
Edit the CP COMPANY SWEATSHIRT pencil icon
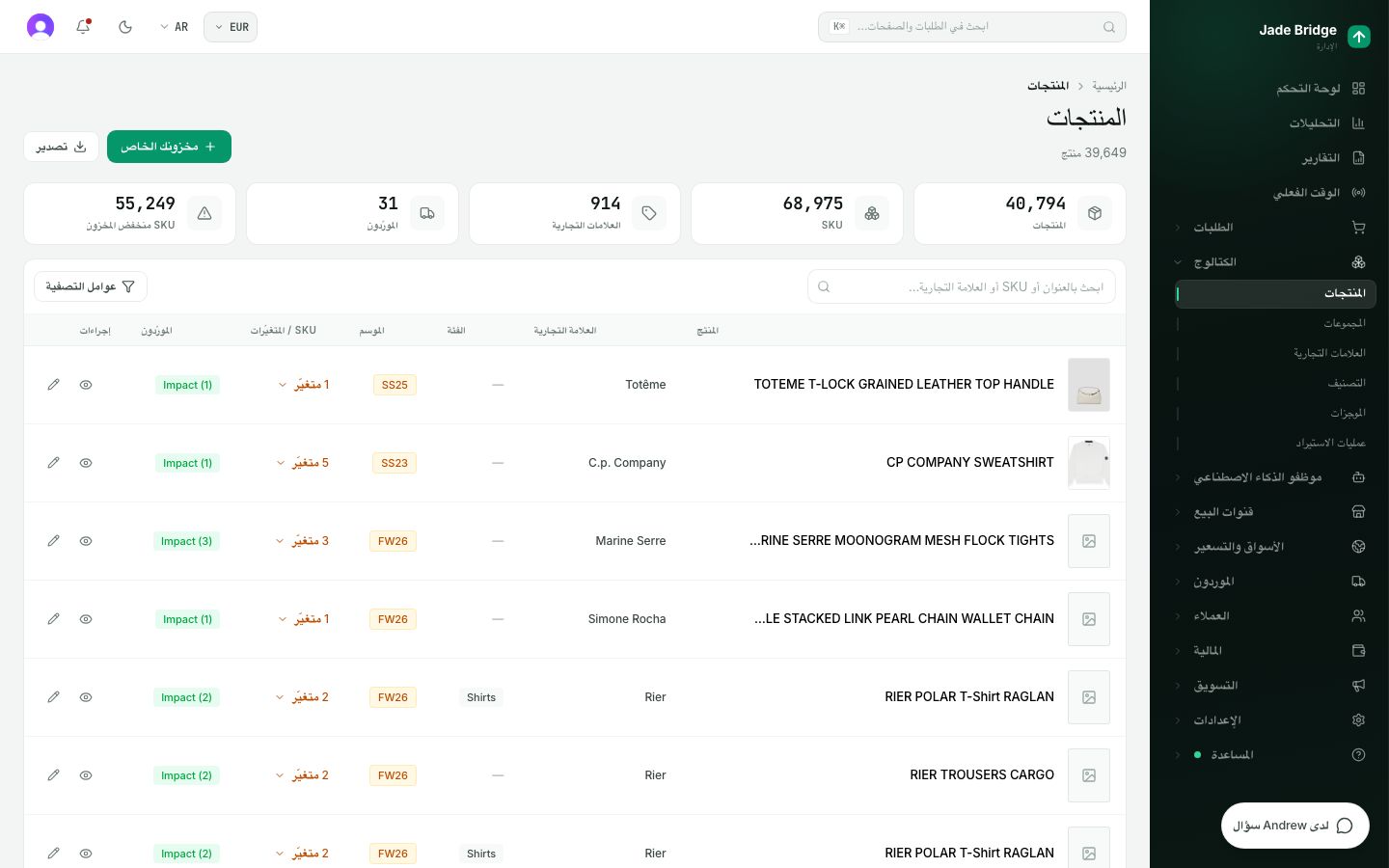pyautogui.click(x=53, y=463)
